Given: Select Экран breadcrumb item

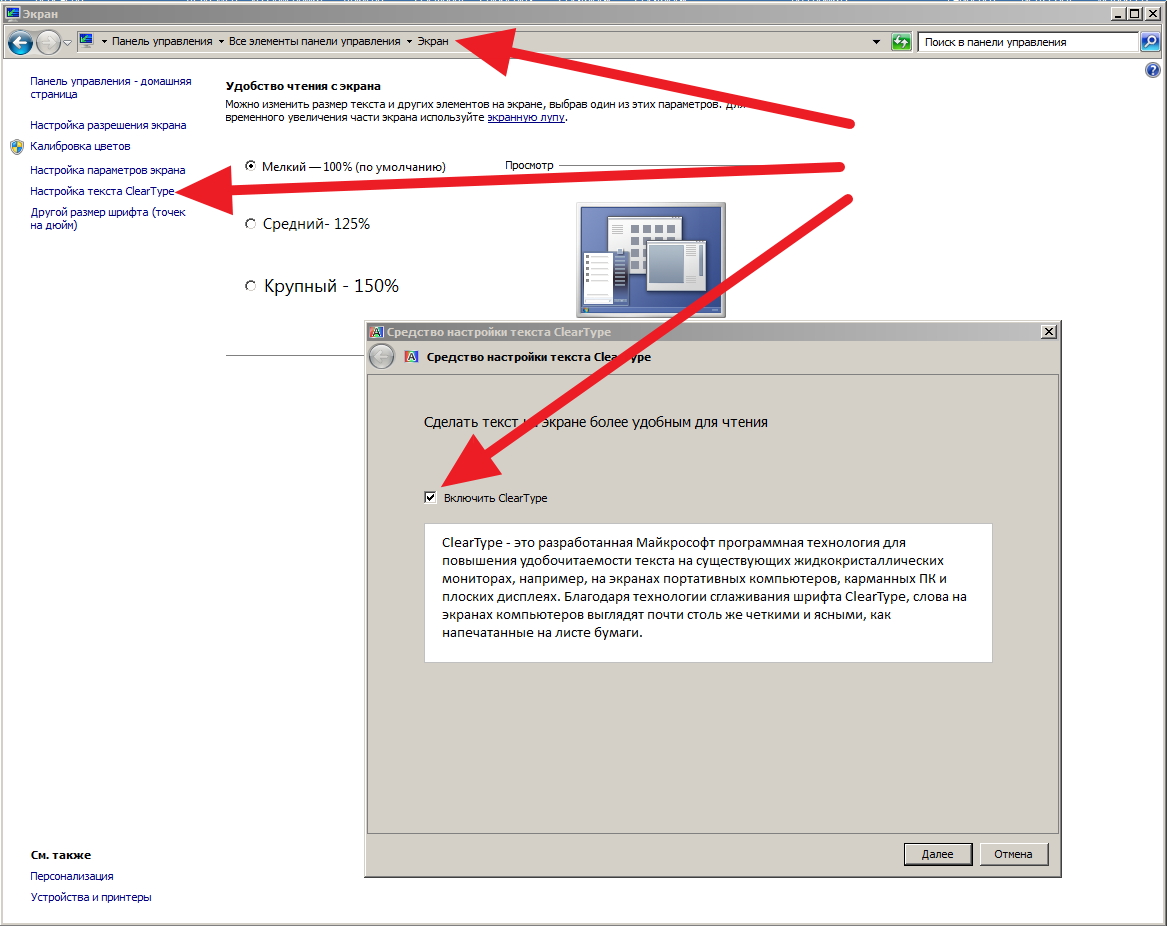Looking at the screenshot, I should [432, 42].
